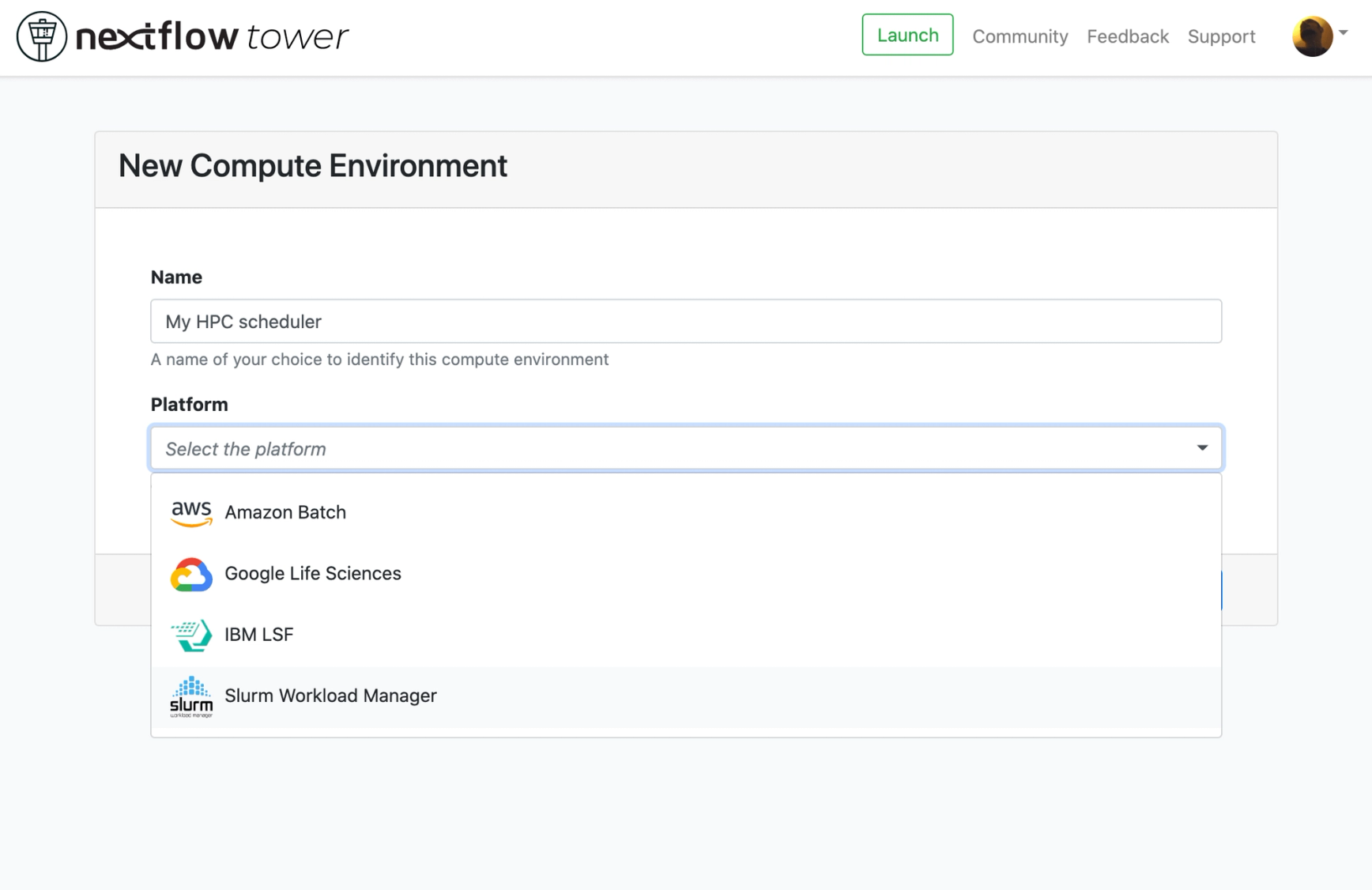This screenshot has height=890, width=1372.
Task: Click the Nextflow Tower logo icon
Action: pos(42,36)
